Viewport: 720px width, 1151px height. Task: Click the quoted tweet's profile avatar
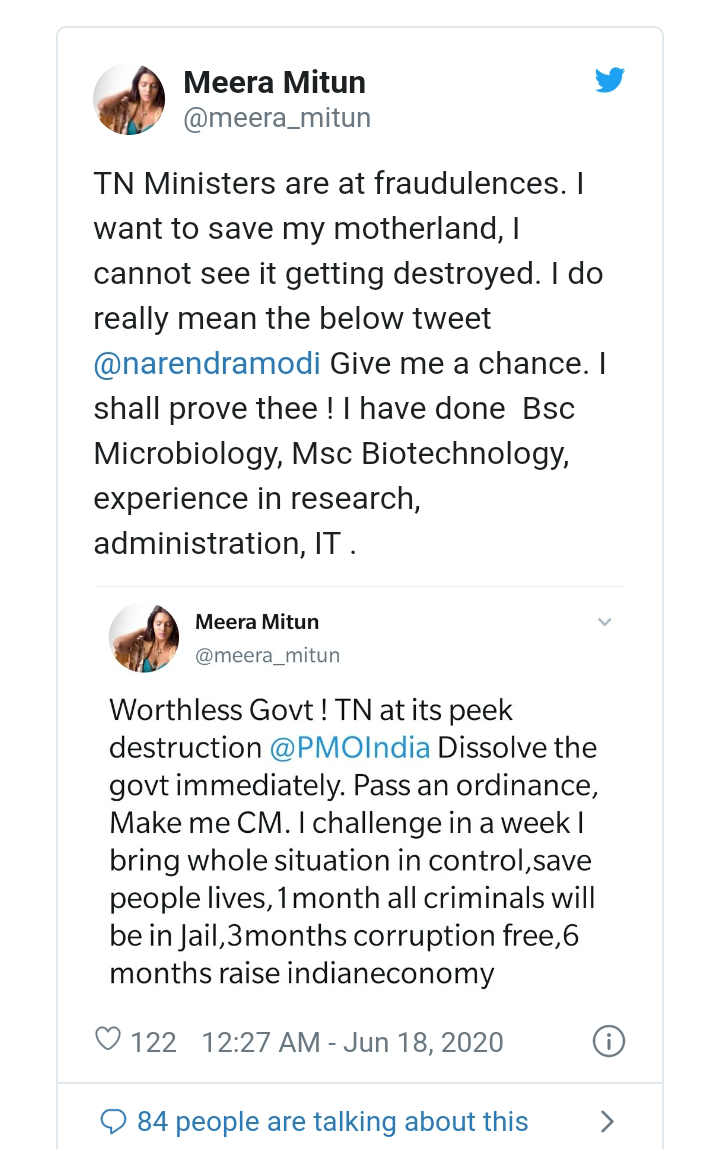(x=144, y=638)
